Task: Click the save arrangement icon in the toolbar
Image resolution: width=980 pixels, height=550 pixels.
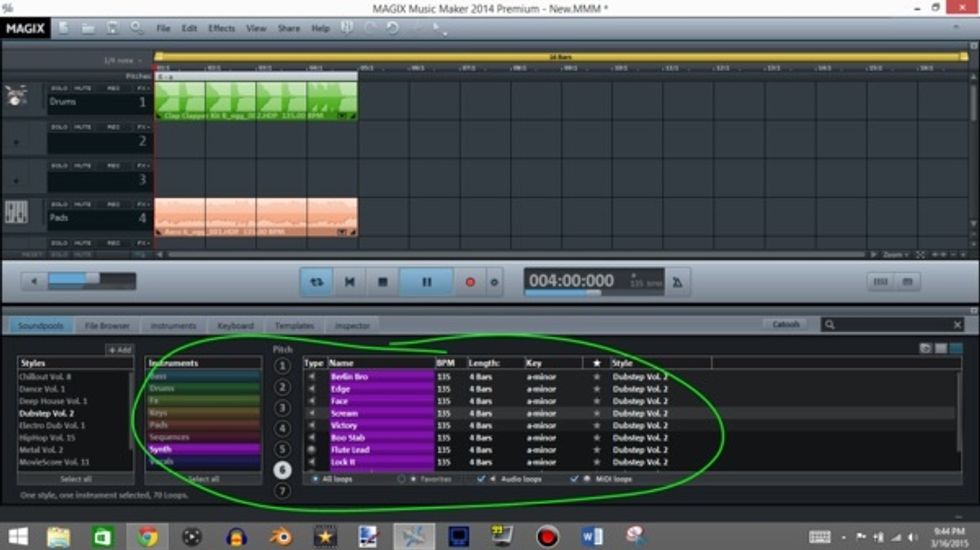Action: click(x=112, y=28)
